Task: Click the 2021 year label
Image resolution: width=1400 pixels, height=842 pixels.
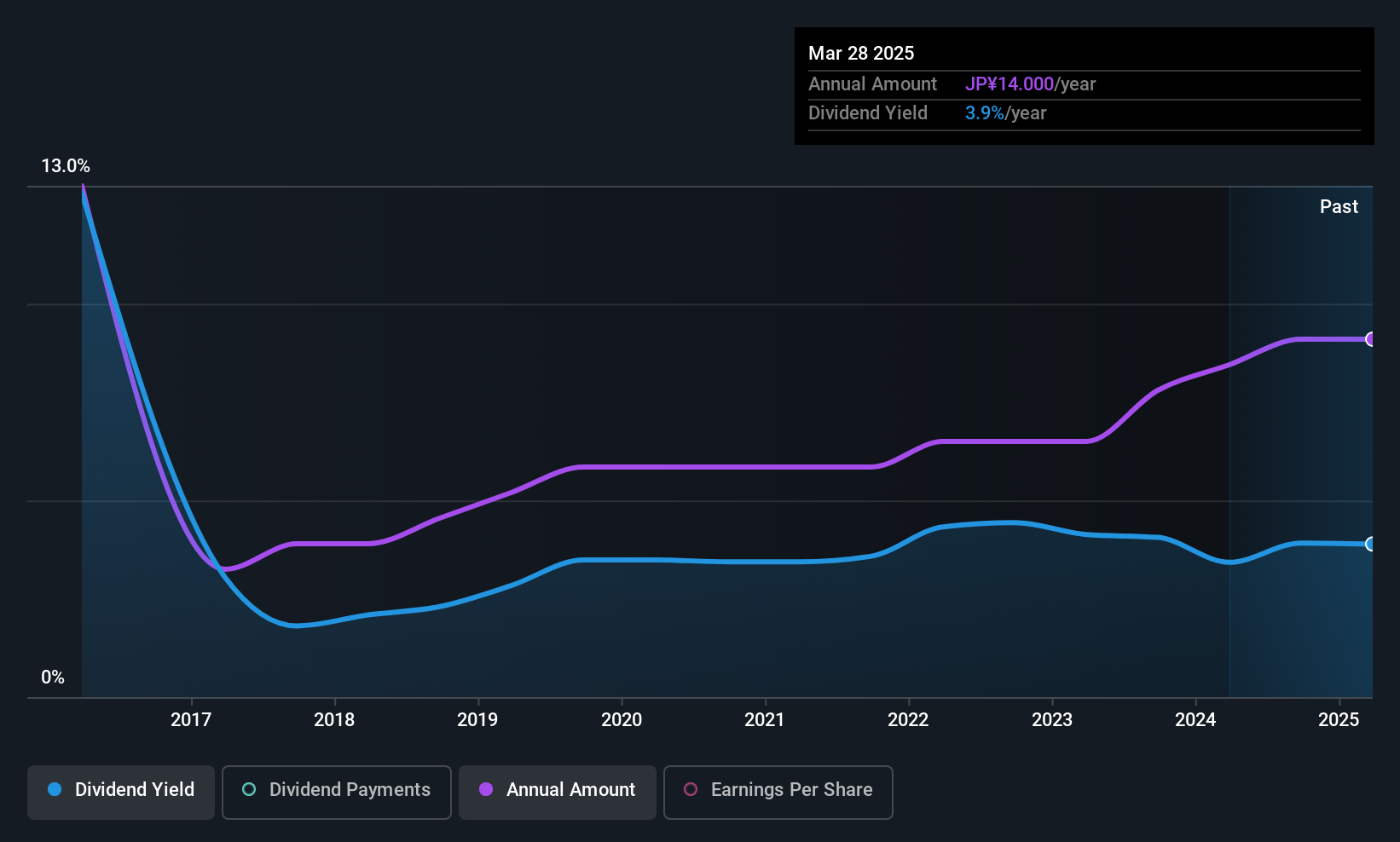Action: pyautogui.click(x=765, y=720)
